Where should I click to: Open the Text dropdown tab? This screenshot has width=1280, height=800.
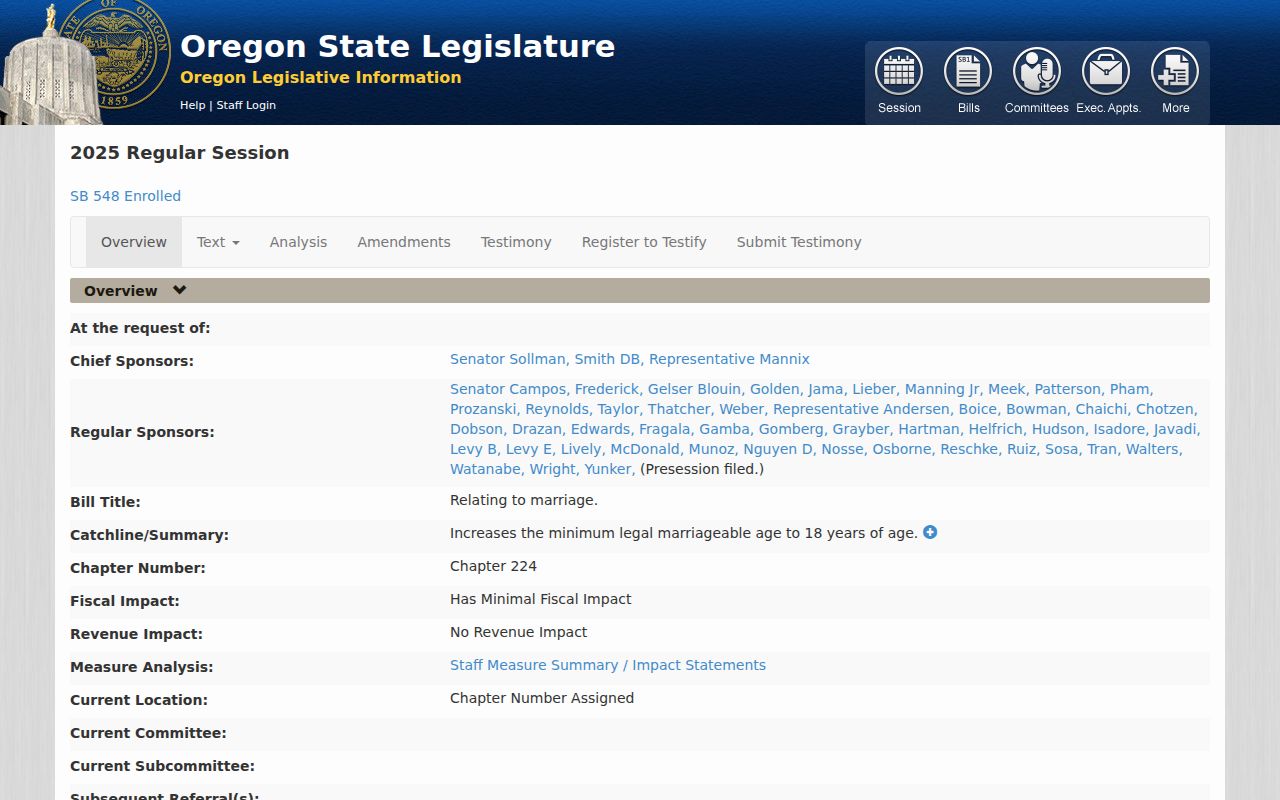218,242
